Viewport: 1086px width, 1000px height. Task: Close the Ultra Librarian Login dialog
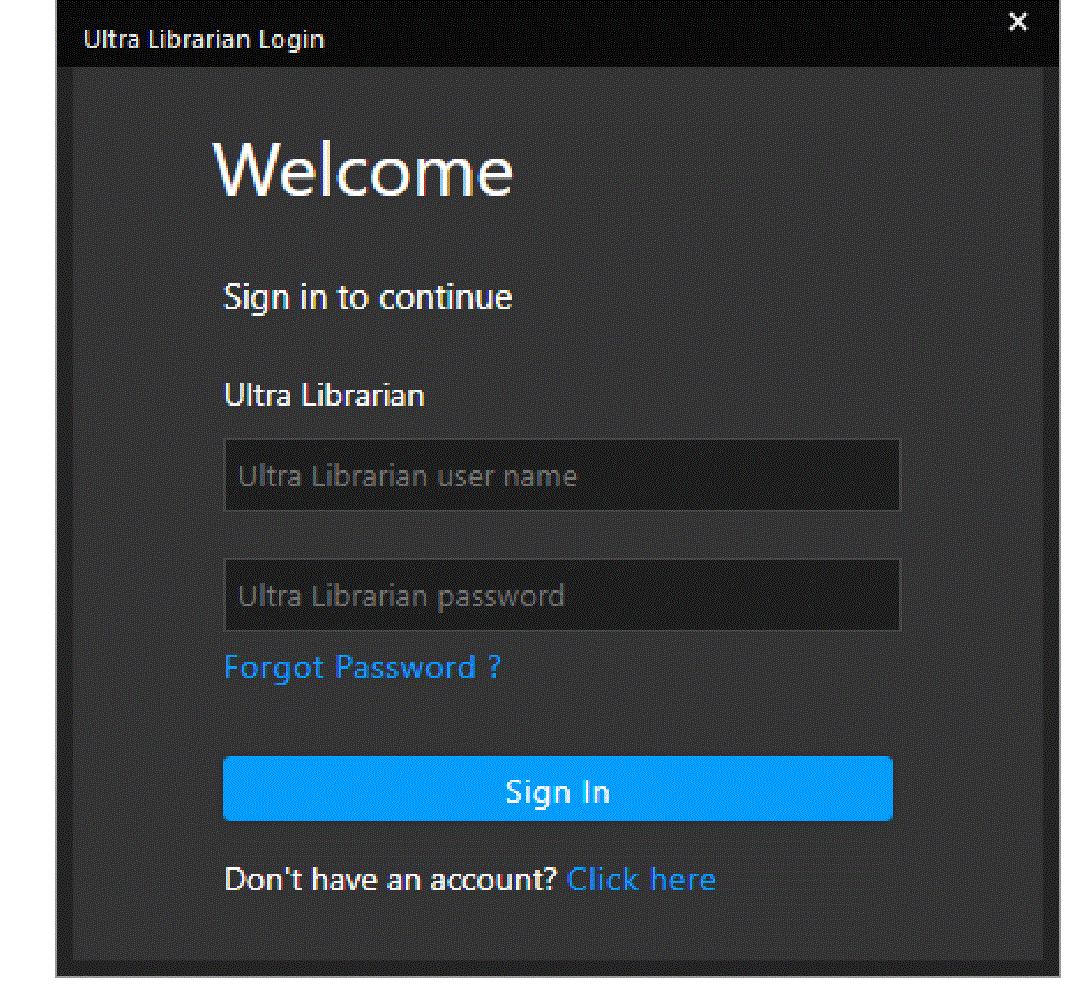point(1017,22)
